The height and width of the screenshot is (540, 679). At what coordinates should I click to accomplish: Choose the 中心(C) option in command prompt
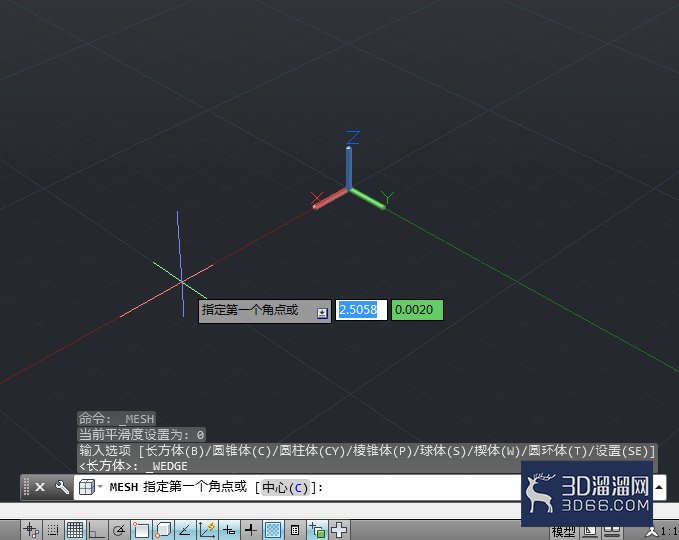click(285, 488)
